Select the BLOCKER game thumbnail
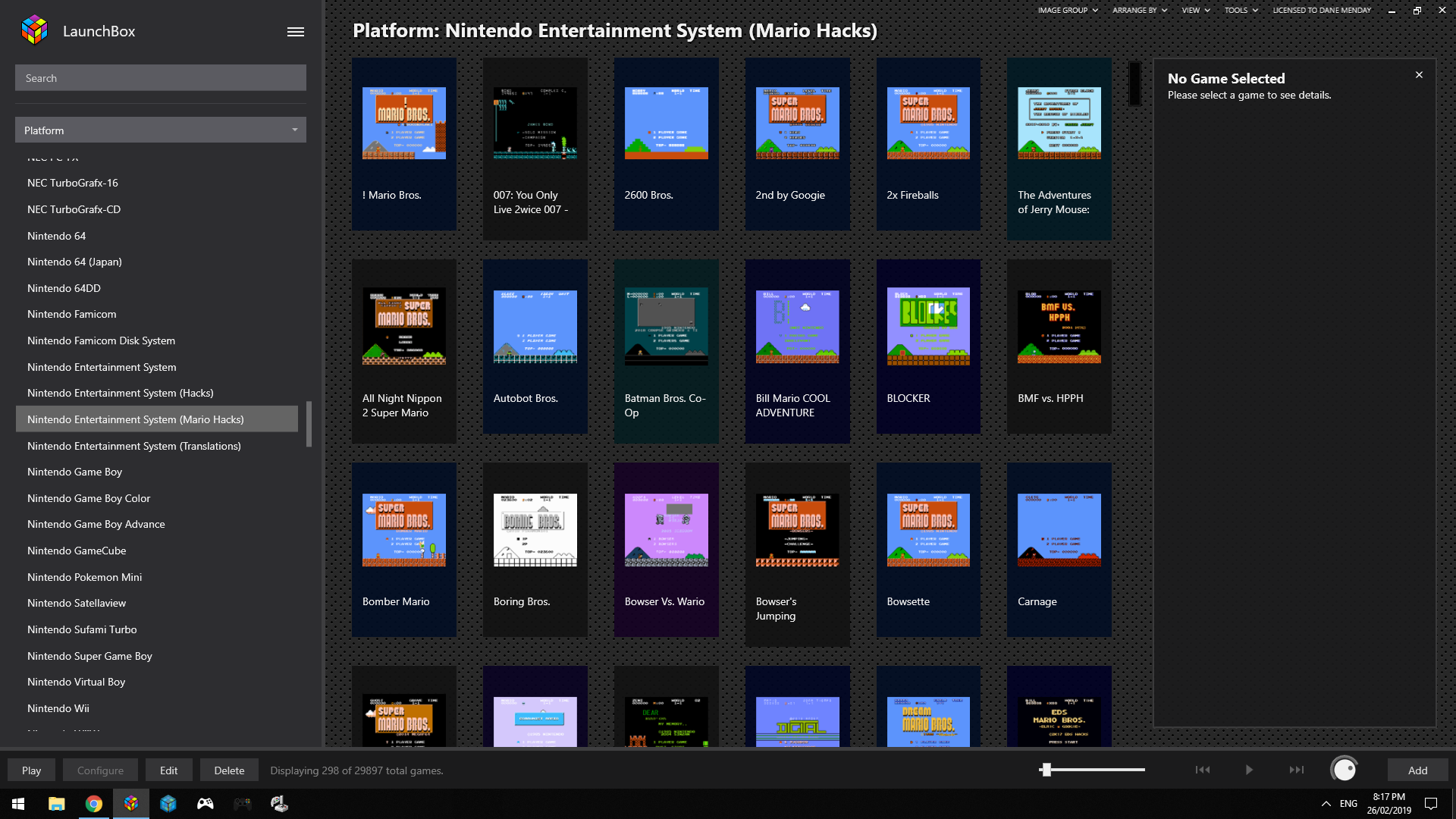The width and height of the screenshot is (1456, 819). coord(928,326)
